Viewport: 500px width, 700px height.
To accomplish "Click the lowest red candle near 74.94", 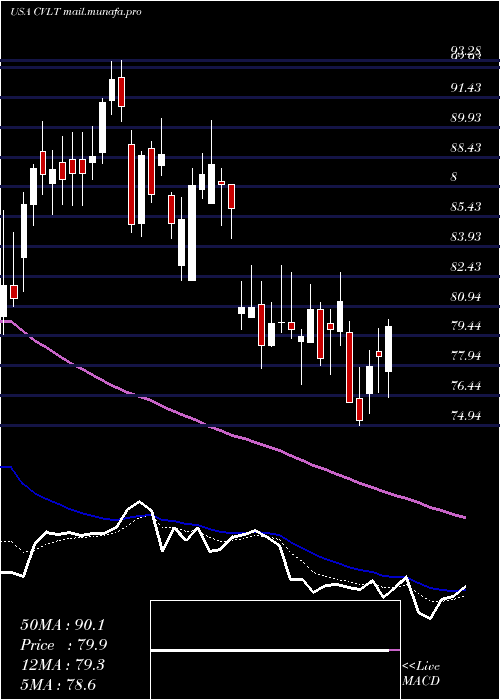I will point(359,409).
